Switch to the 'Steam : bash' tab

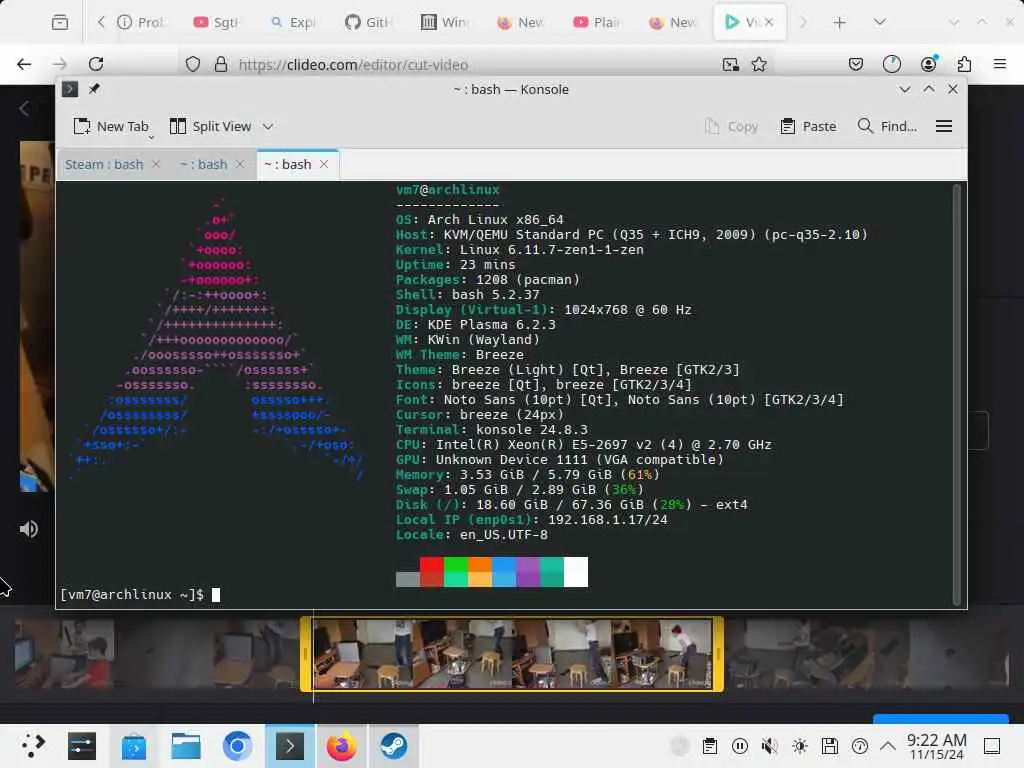104,165
